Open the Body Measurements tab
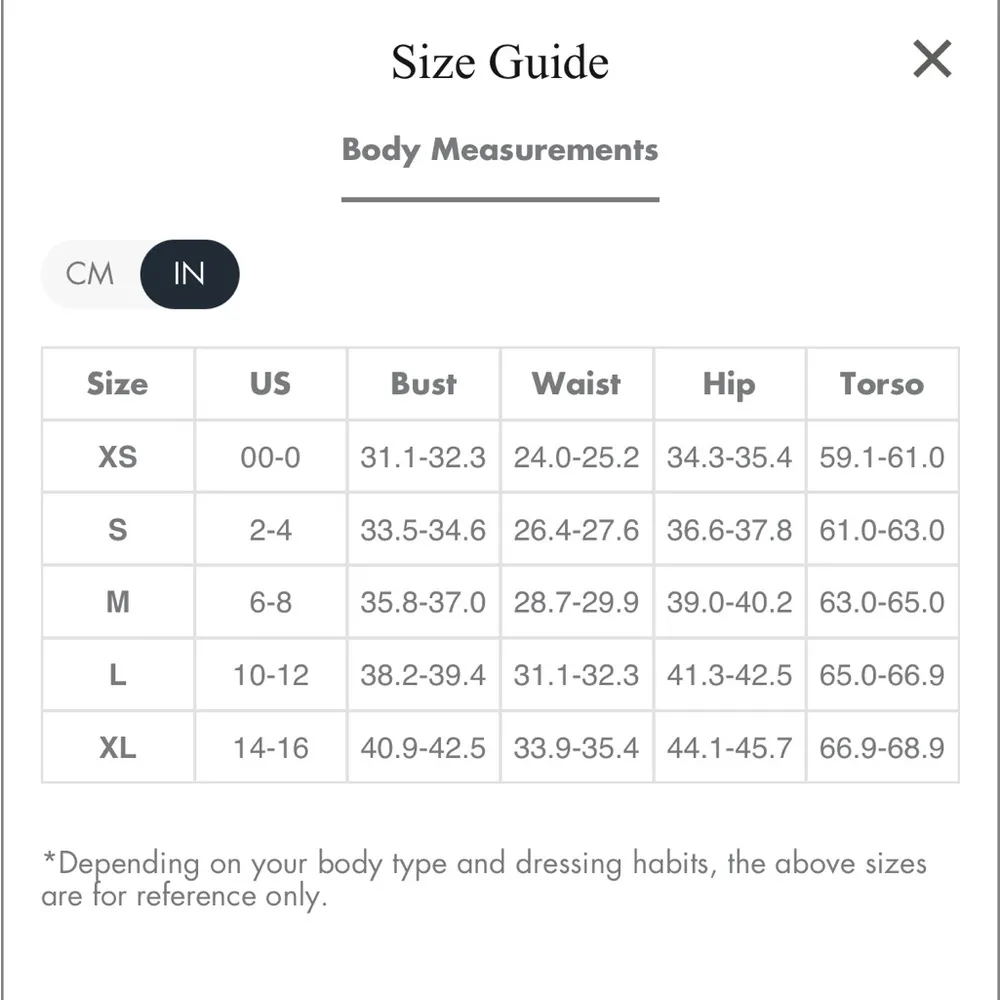This screenshot has width=1000, height=1000. pyautogui.click(x=500, y=150)
